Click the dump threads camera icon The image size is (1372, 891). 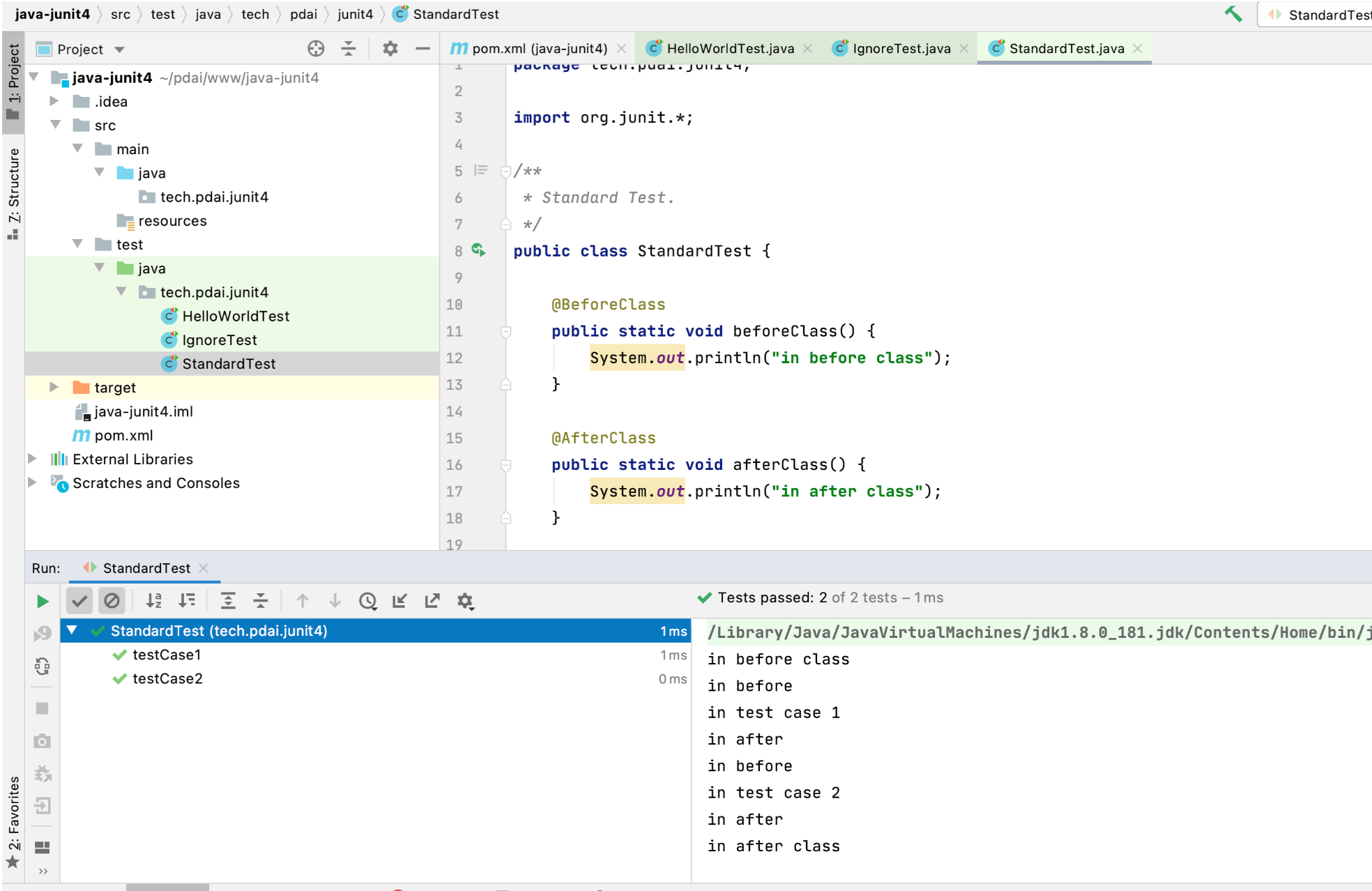tap(43, 740)
